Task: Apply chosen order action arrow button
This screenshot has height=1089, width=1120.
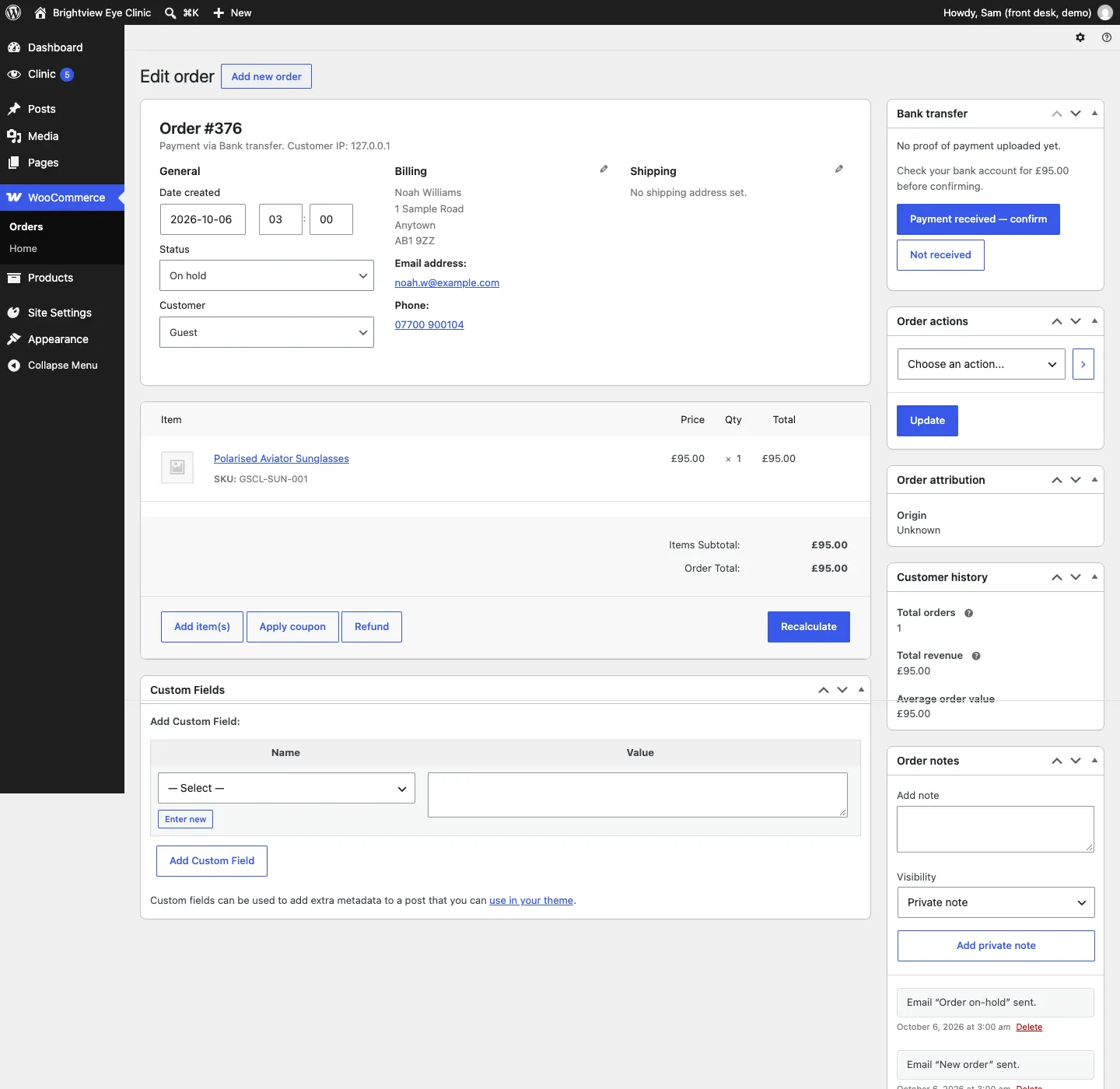Action: pos(1083,364)
